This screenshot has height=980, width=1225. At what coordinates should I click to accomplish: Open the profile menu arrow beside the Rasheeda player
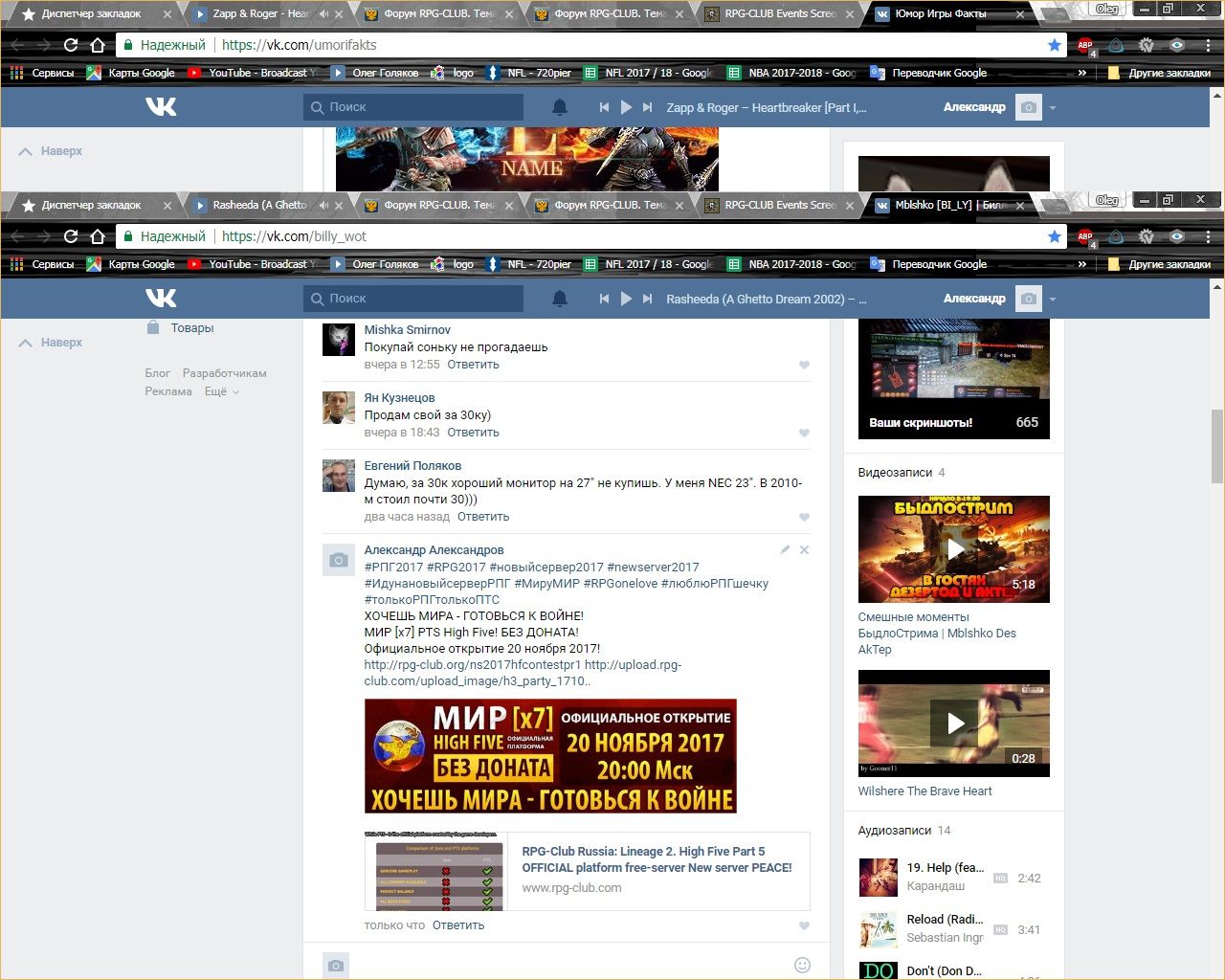pos(1053,299)
